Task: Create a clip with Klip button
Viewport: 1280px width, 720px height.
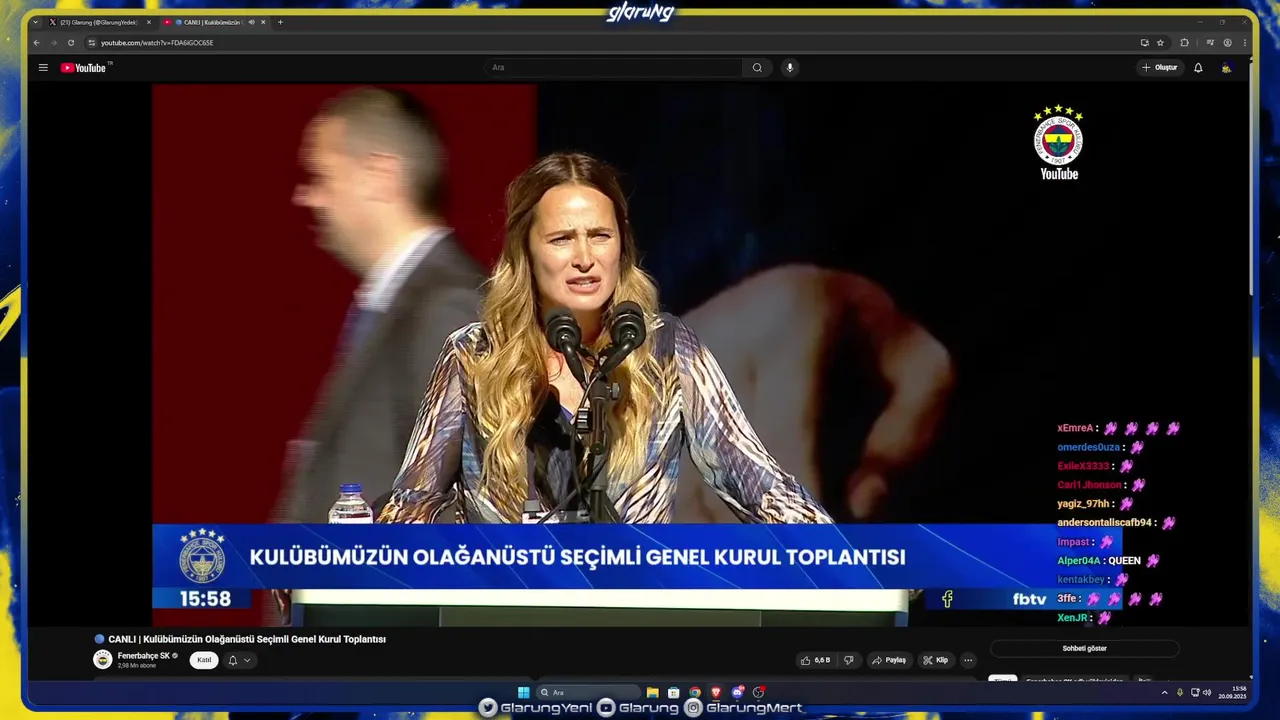Action: pyautogui.click(x=936, y=660)
